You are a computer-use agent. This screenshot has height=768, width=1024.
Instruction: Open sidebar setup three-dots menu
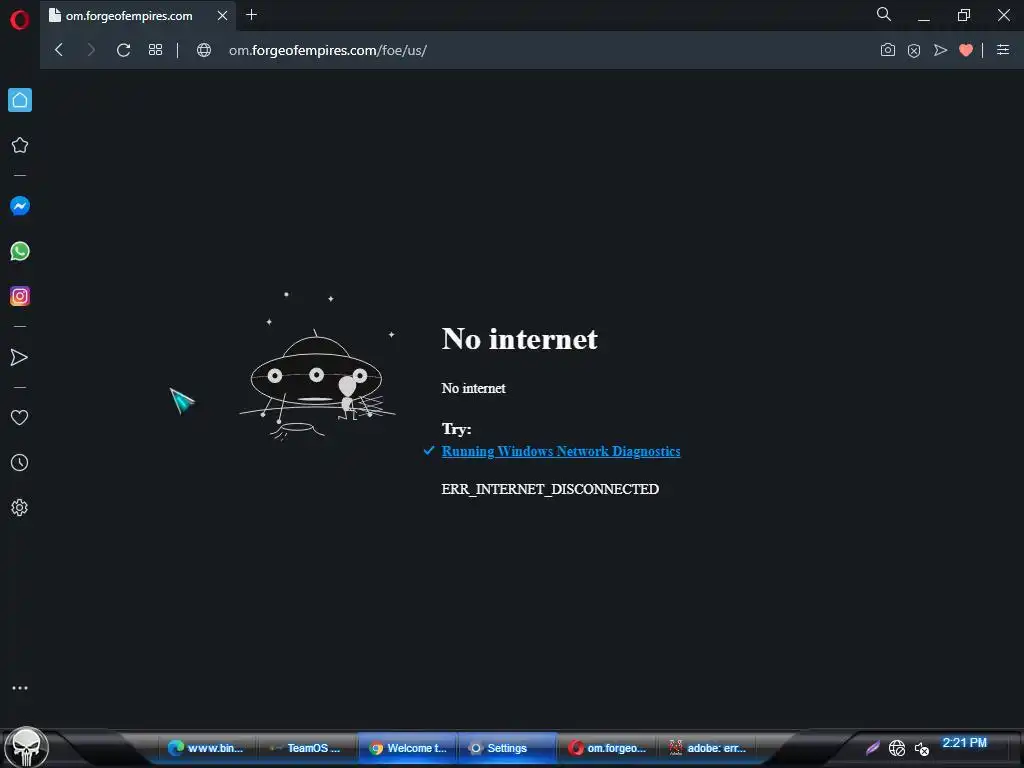(20, 688)
